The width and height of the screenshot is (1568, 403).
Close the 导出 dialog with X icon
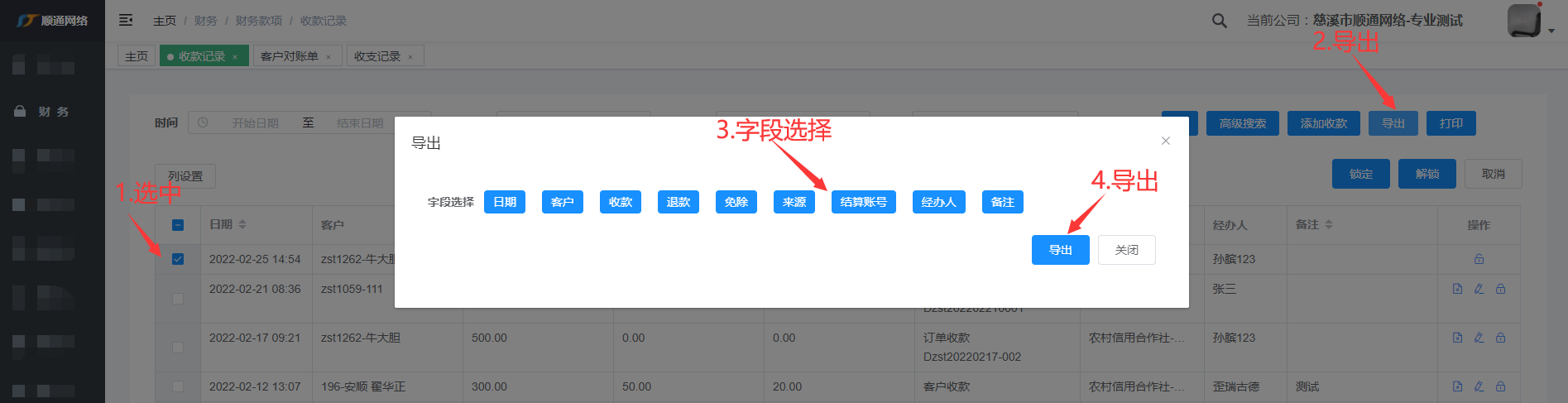[x=1165, y=141]
